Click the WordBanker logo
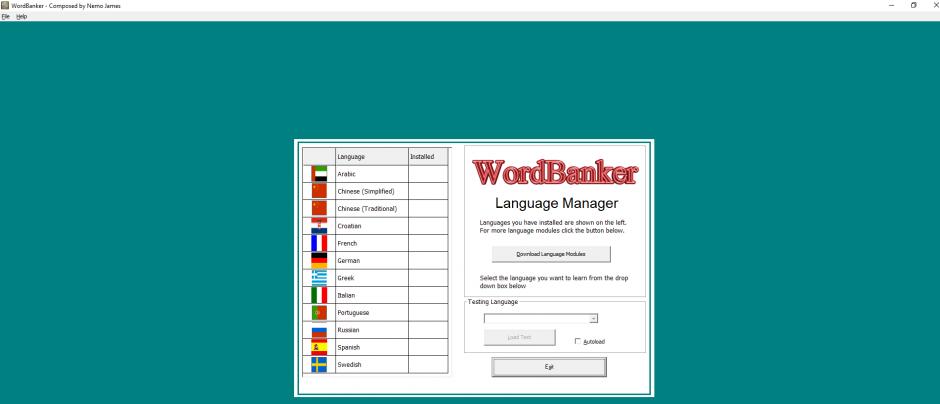This screenshot has height=404, width=940. [555, 172]
